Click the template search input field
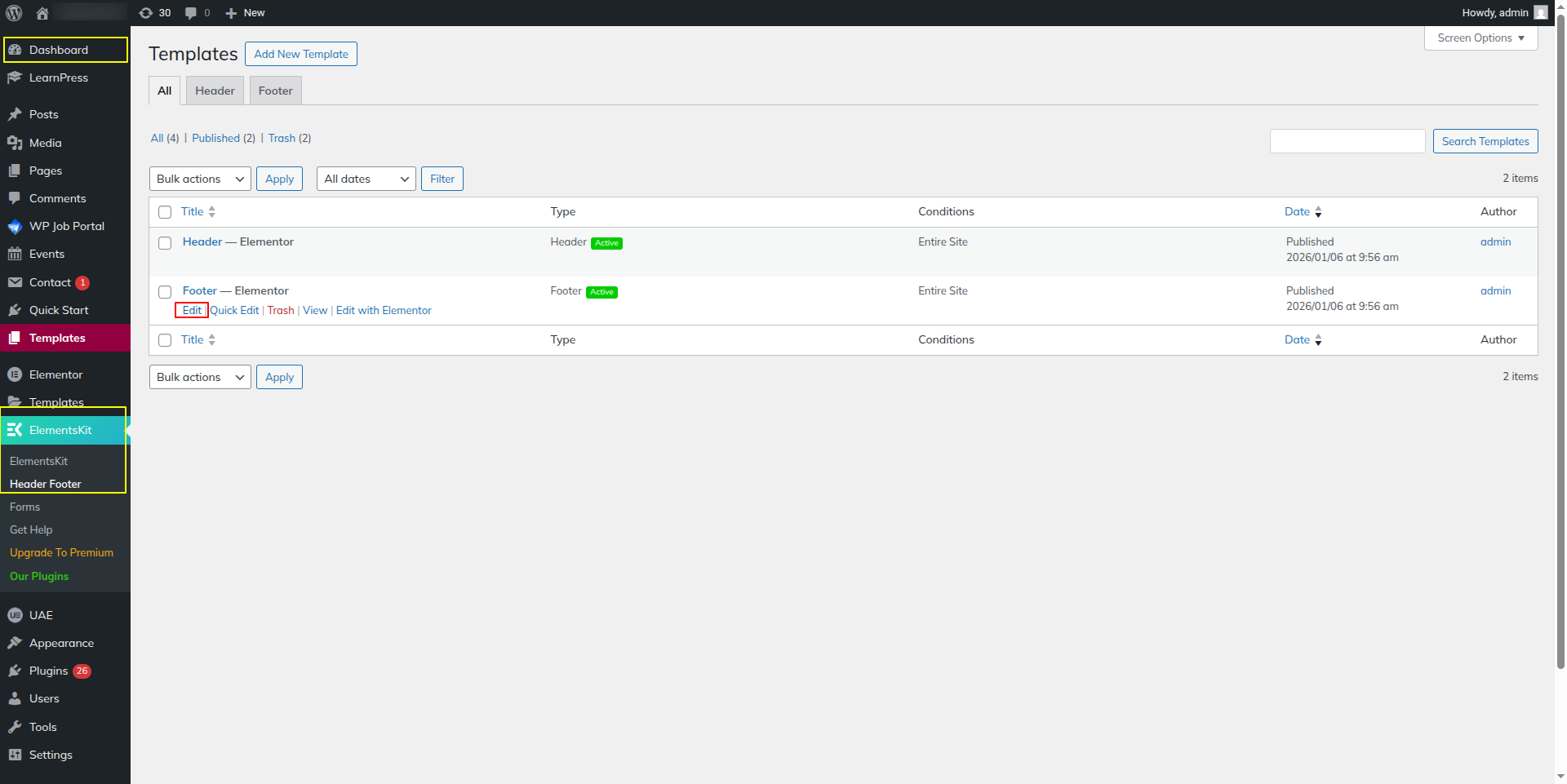 tap(1347, 141)
